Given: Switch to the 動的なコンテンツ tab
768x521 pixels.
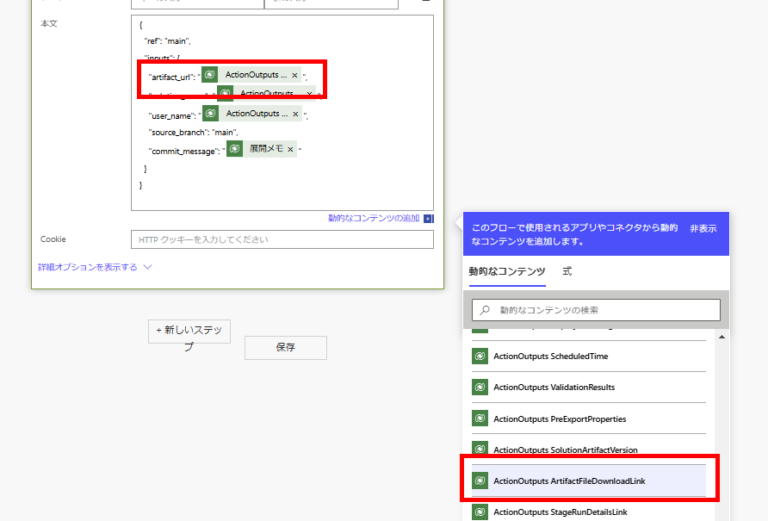Looking at the screenshot, I should (x=507, y=272).
